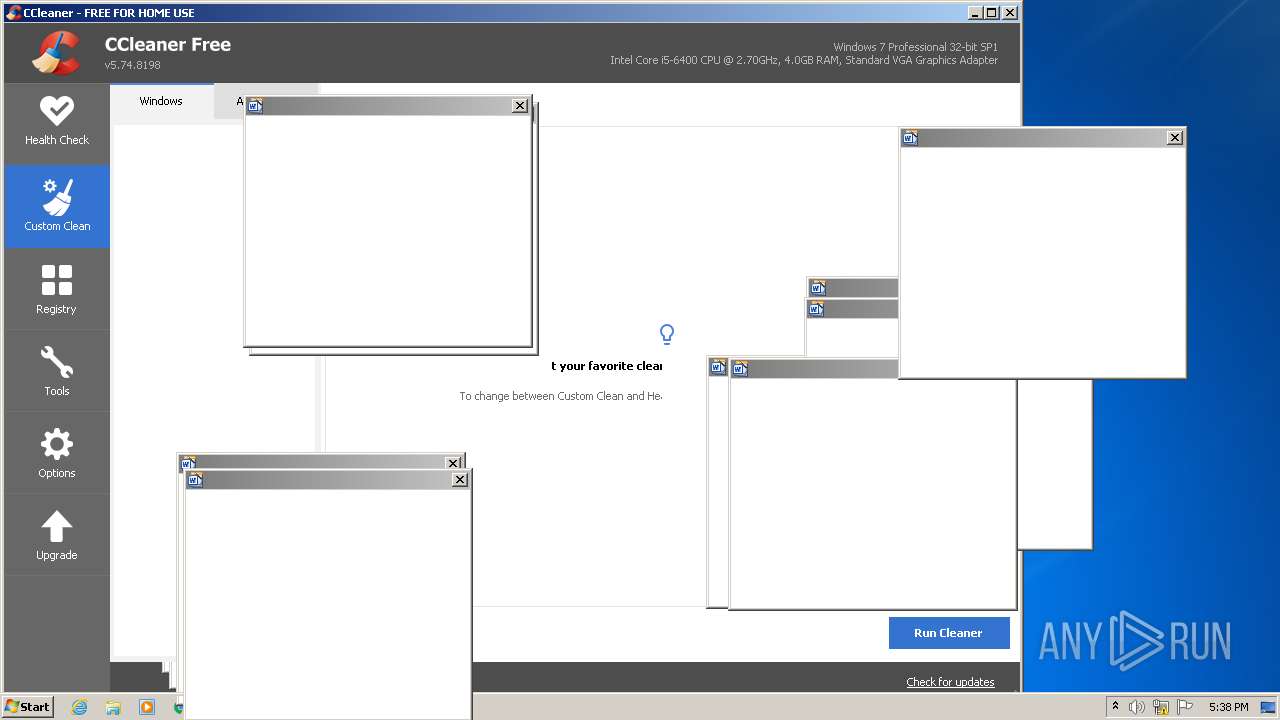Click the Word icon of the rear bottom-left window

click(188, 463)
